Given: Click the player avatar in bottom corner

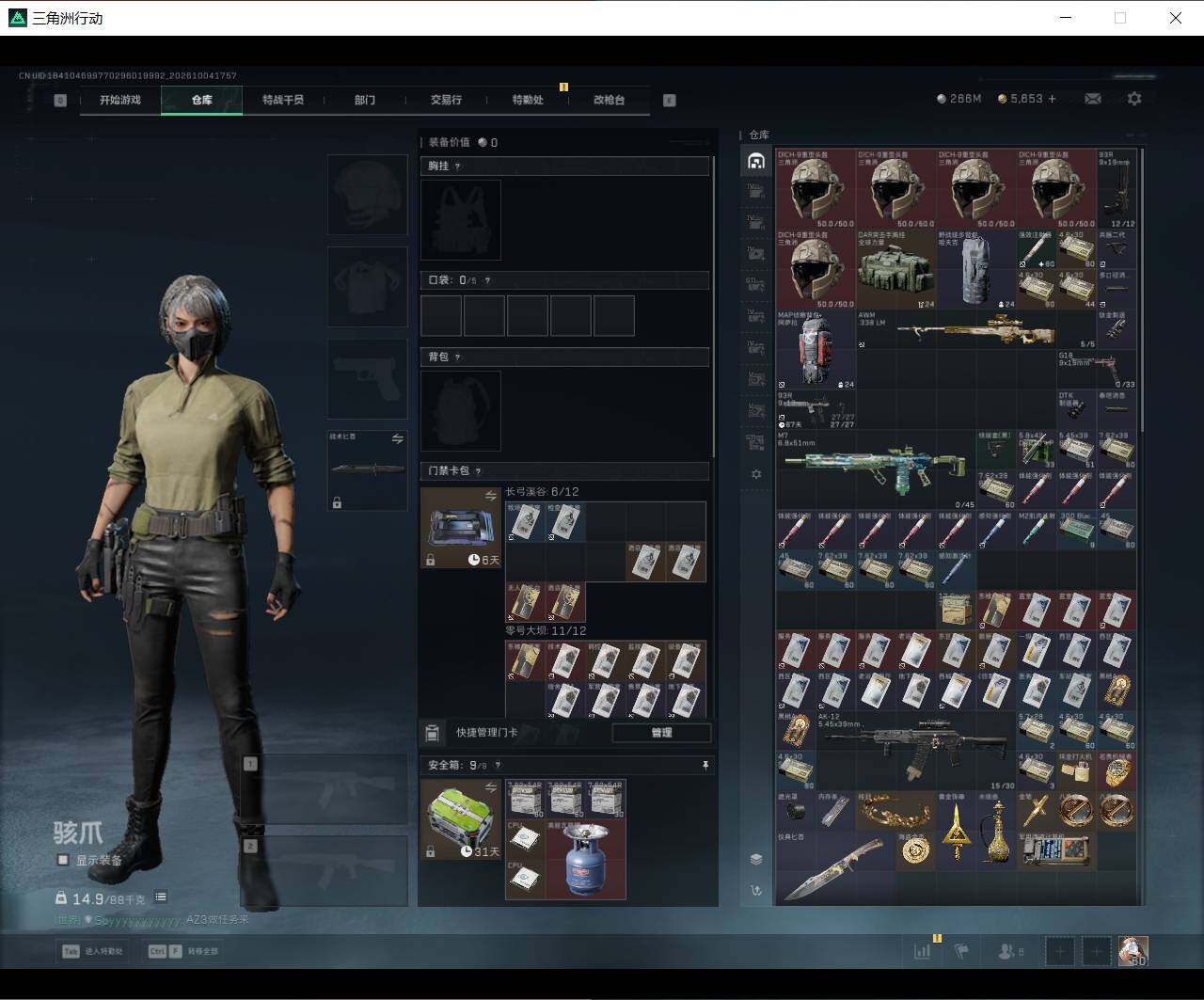Looking at the screenshot, I should pos(1133,951).
